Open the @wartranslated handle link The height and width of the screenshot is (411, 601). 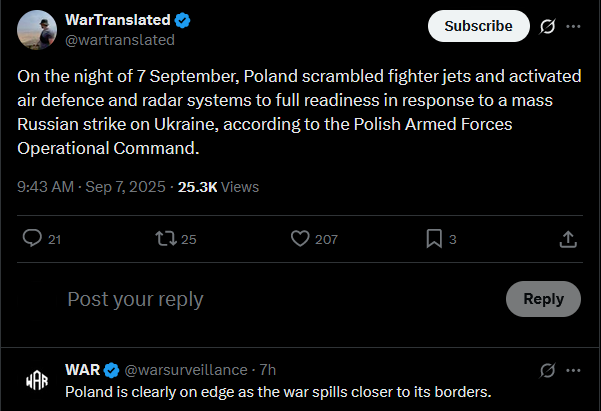tap(119, 40)
